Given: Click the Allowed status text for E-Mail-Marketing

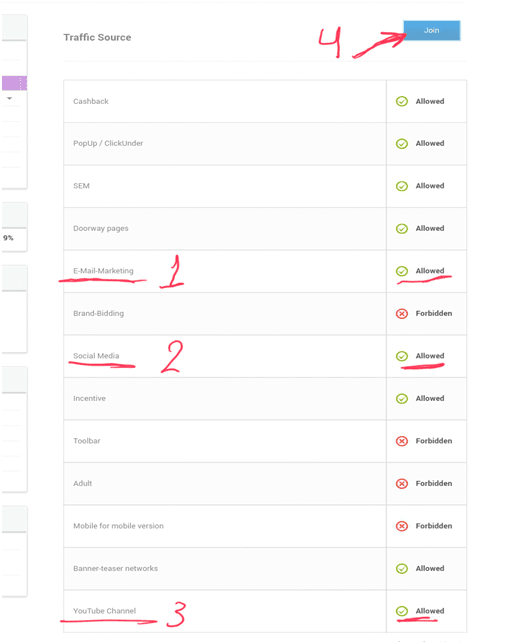Looking at the screenshot, I should point(430,271).
